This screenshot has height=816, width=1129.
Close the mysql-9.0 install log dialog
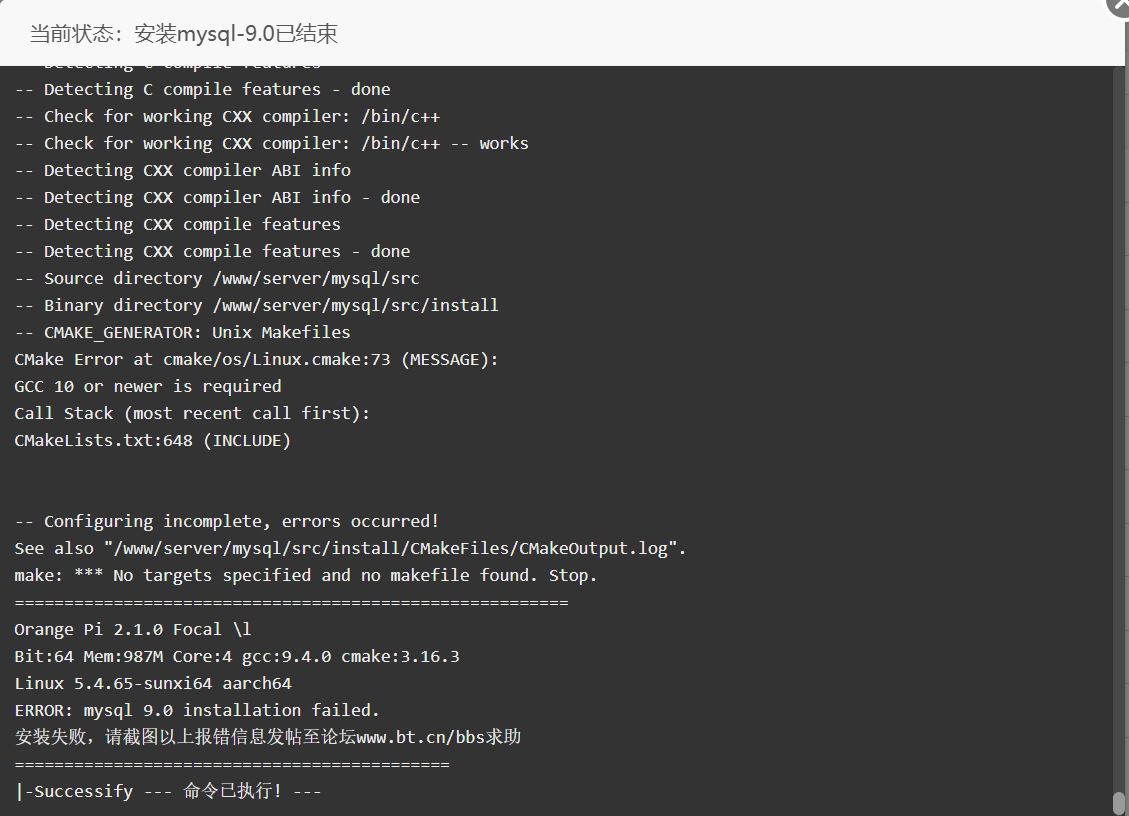1120,6
